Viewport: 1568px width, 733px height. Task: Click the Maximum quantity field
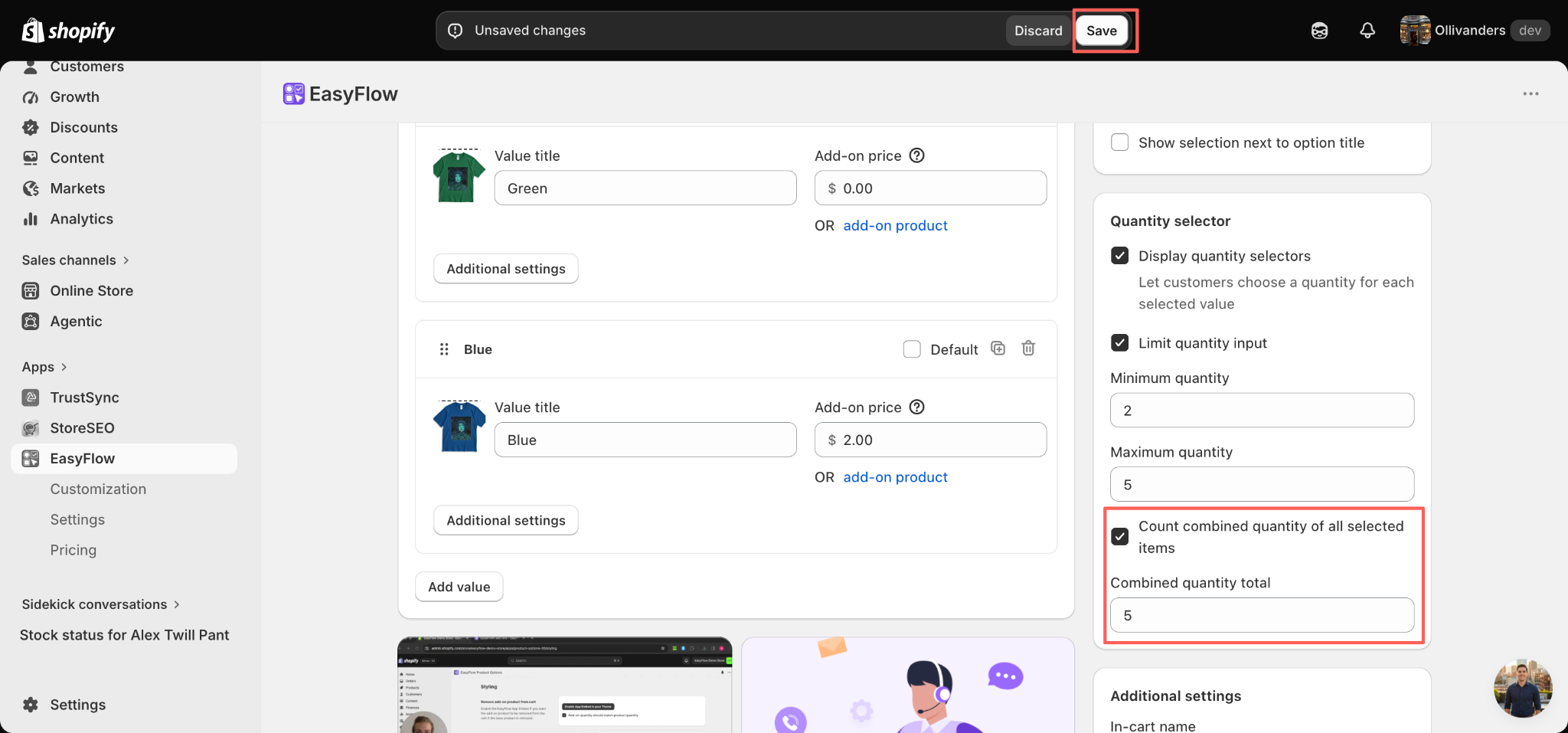(x=1262, y=485)
